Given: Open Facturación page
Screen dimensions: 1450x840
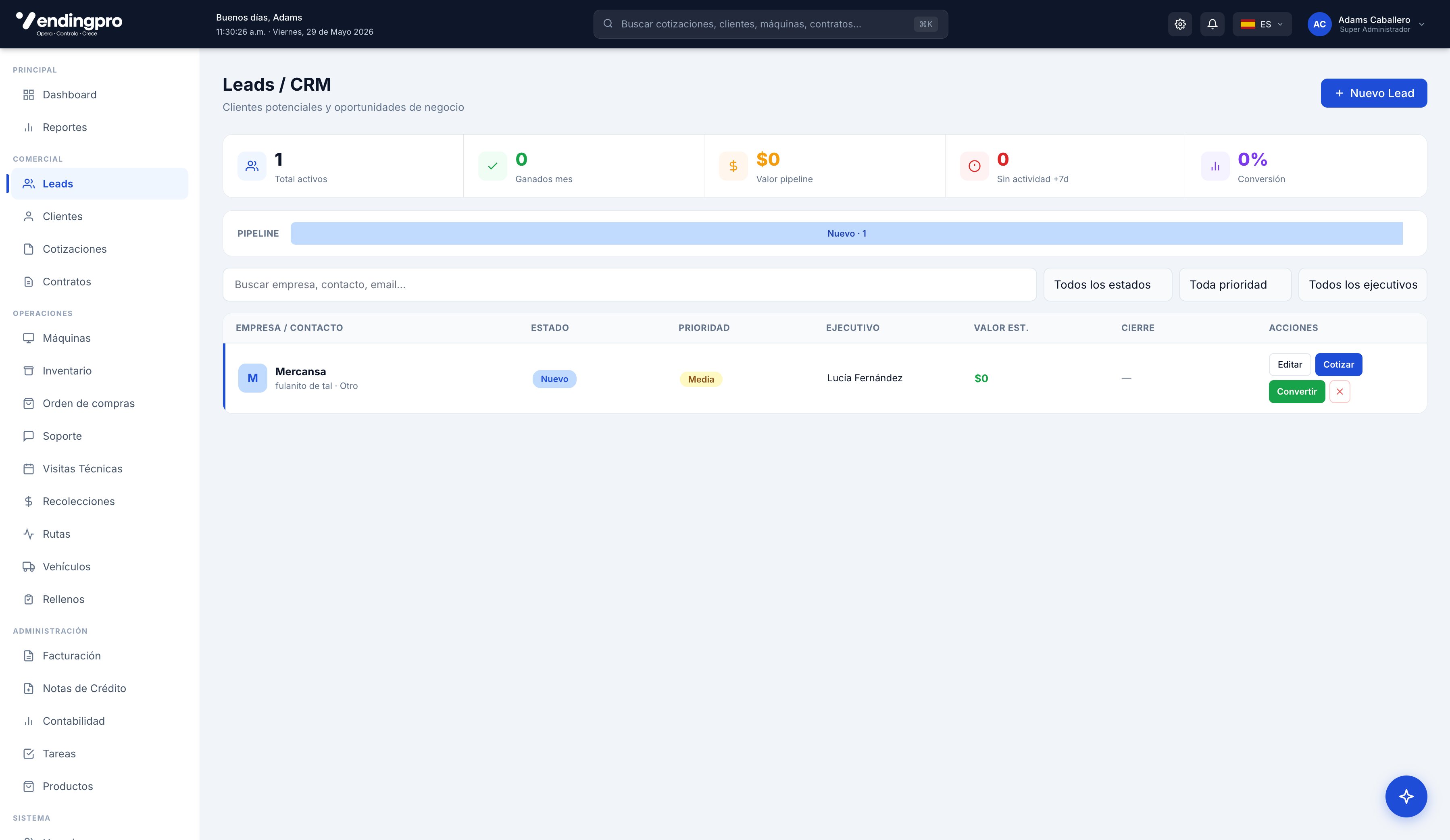Looking at the screenshot, I should click(x=100, y=656).
